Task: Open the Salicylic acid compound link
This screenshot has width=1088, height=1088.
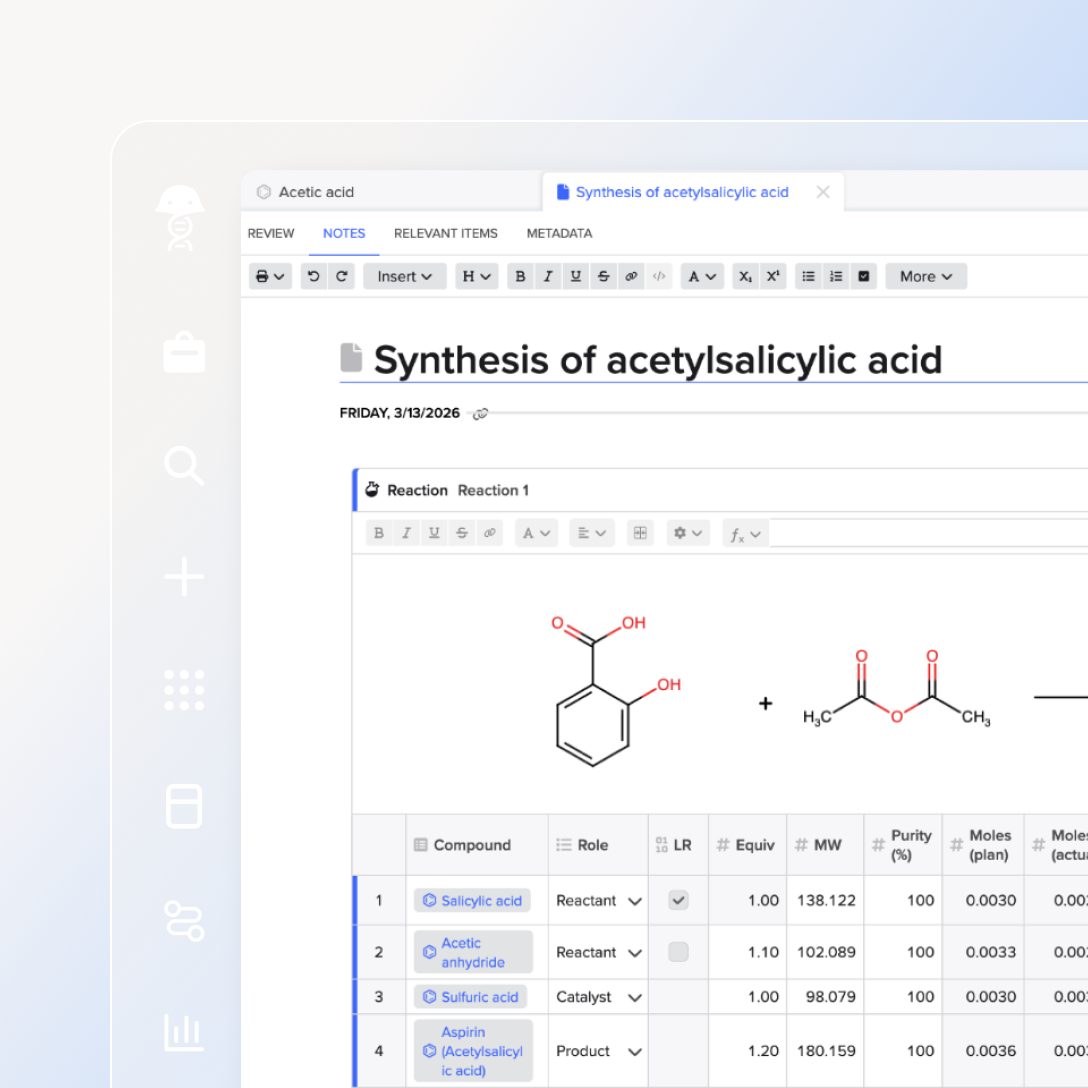Action: pyautogui.click(x=473, y=901)
